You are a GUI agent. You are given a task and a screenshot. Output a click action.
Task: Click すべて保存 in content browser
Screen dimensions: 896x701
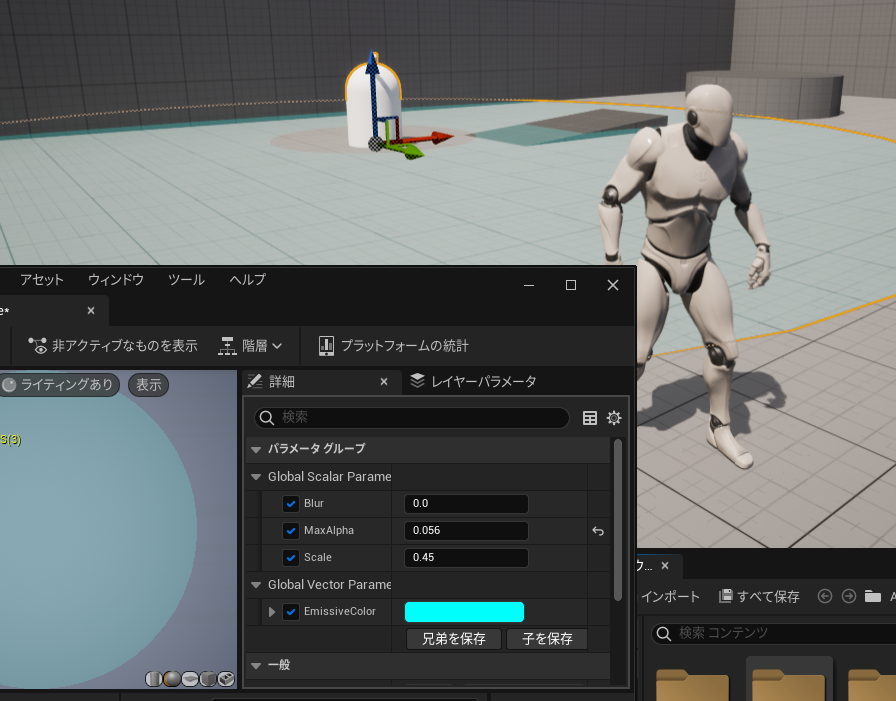[x=759, y=596]
